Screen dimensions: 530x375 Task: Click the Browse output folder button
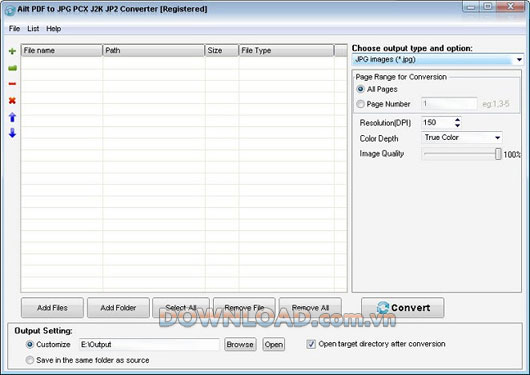tap(240, 344)
